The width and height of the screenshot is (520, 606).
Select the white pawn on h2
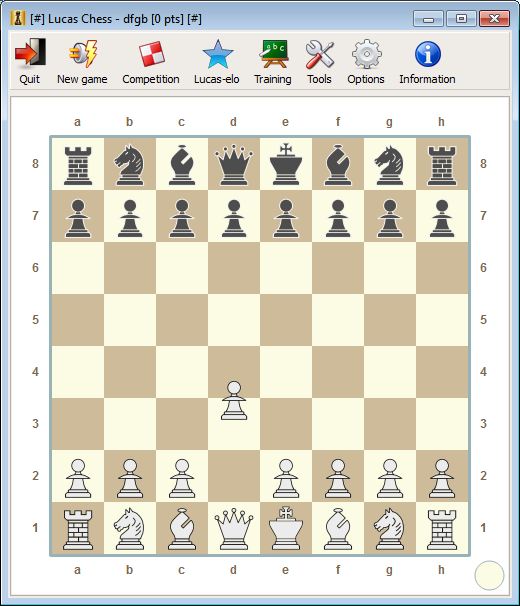tap(442, 478)
